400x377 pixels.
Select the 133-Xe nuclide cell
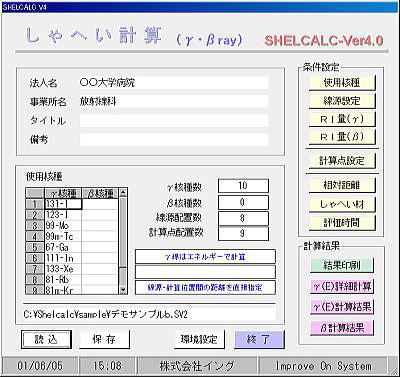pyautogui.click(x=63, y=269)
